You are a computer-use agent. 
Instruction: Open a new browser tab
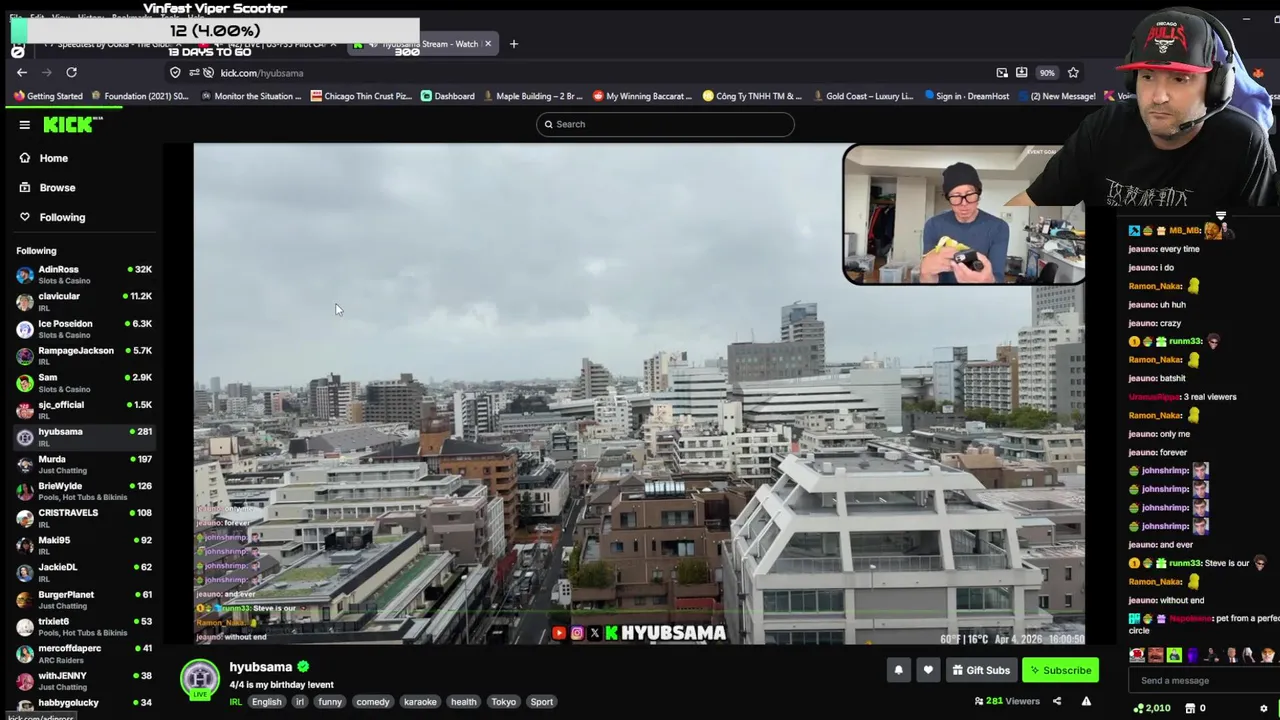(513, 44)
